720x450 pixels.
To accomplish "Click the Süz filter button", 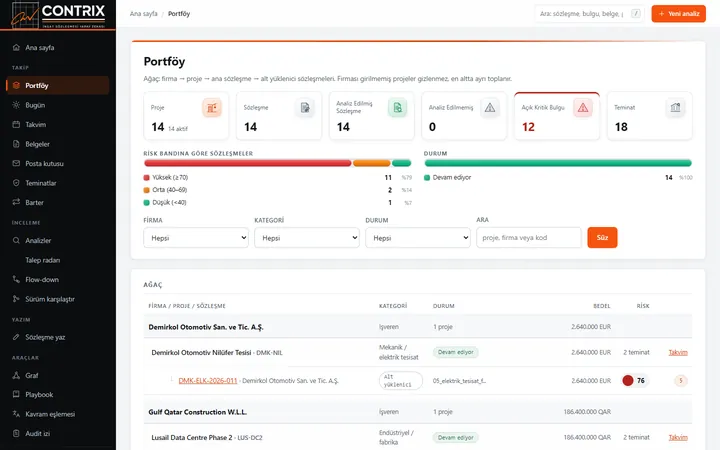I will click(602, 237).
